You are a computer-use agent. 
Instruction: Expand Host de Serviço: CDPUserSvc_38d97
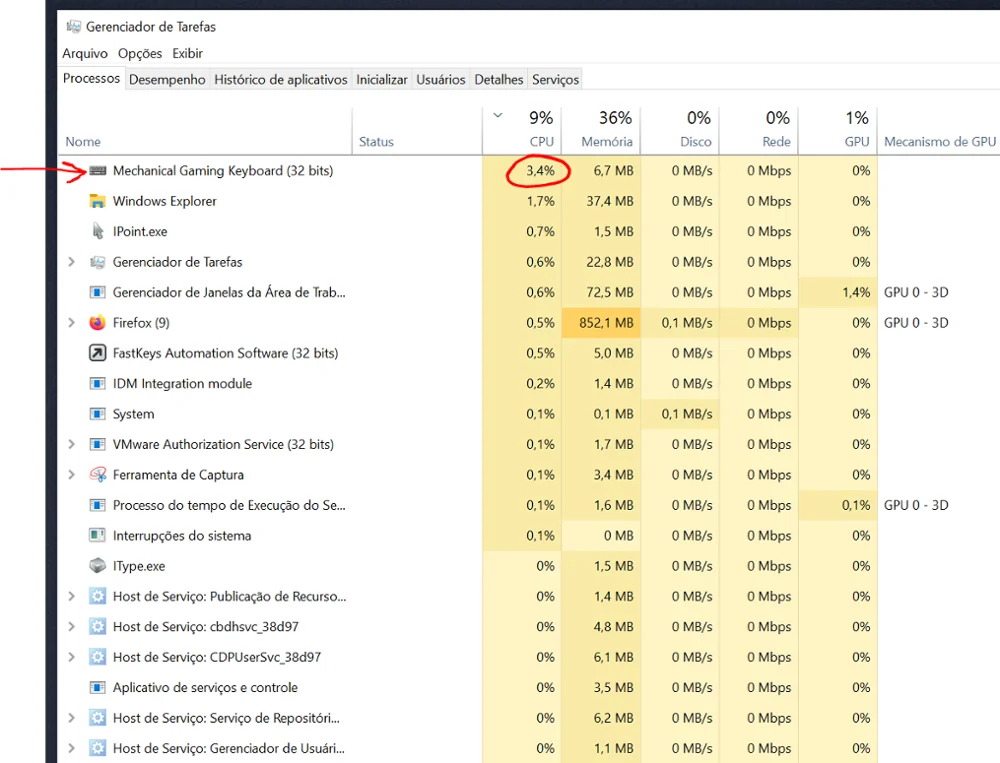pos(71,657)
